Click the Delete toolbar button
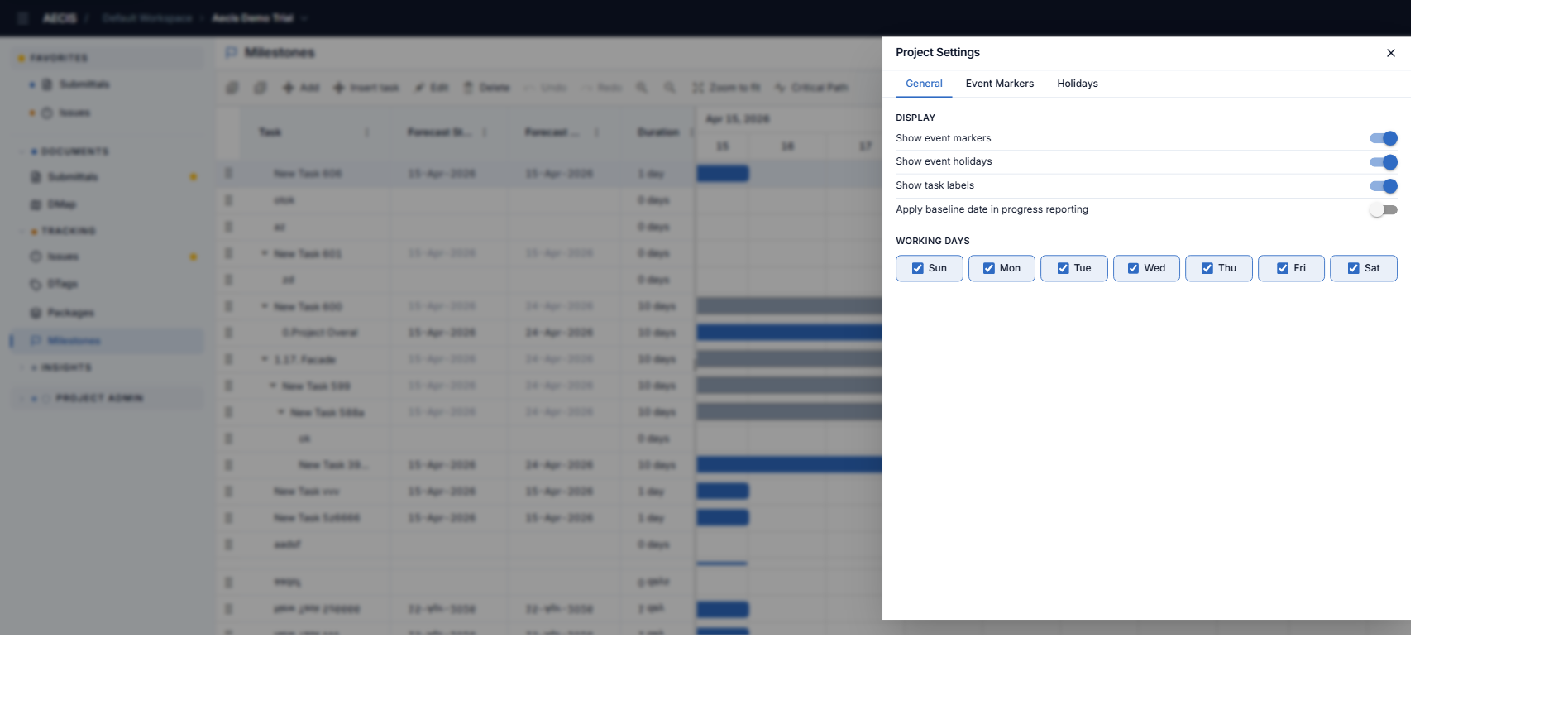Screen dimensions: 1568x705 [487, 88]
